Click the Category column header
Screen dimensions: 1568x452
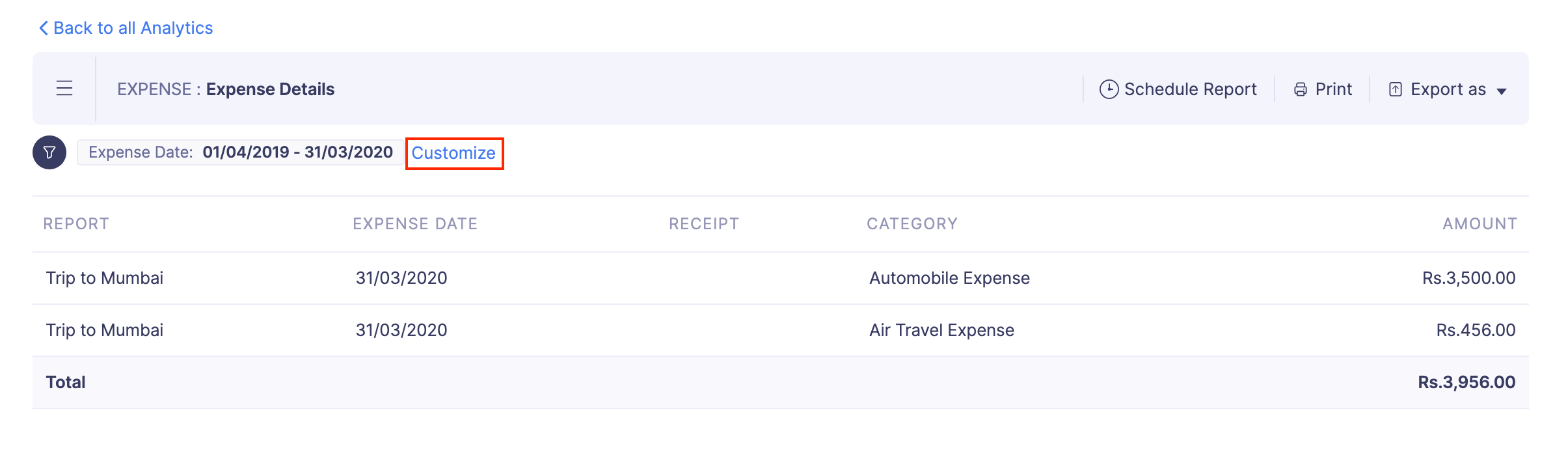click(912, 224)
